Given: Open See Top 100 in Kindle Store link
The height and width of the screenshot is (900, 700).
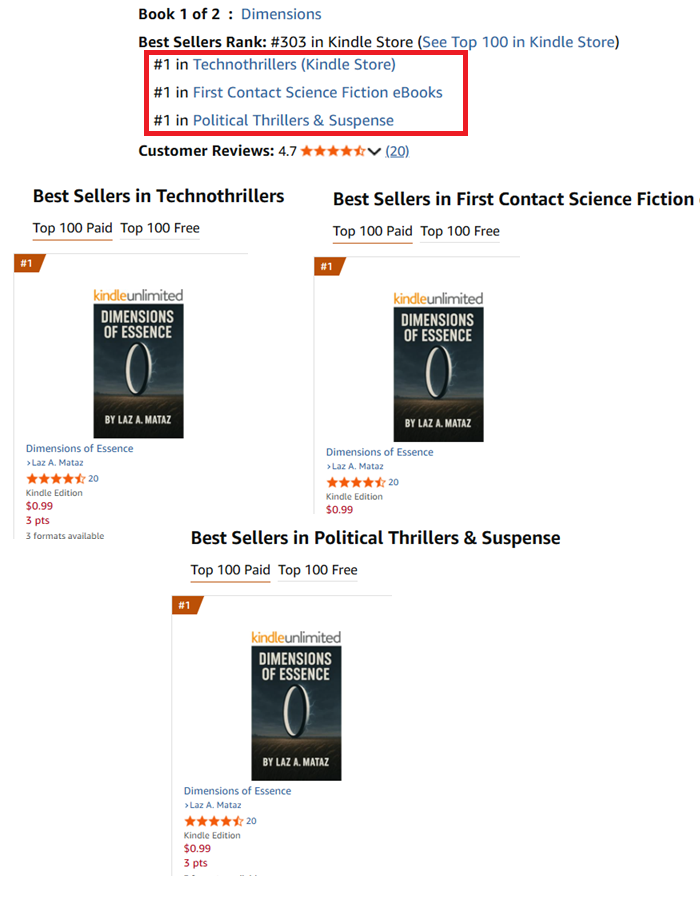Looking at the screenshot, I should coord(519,42).
